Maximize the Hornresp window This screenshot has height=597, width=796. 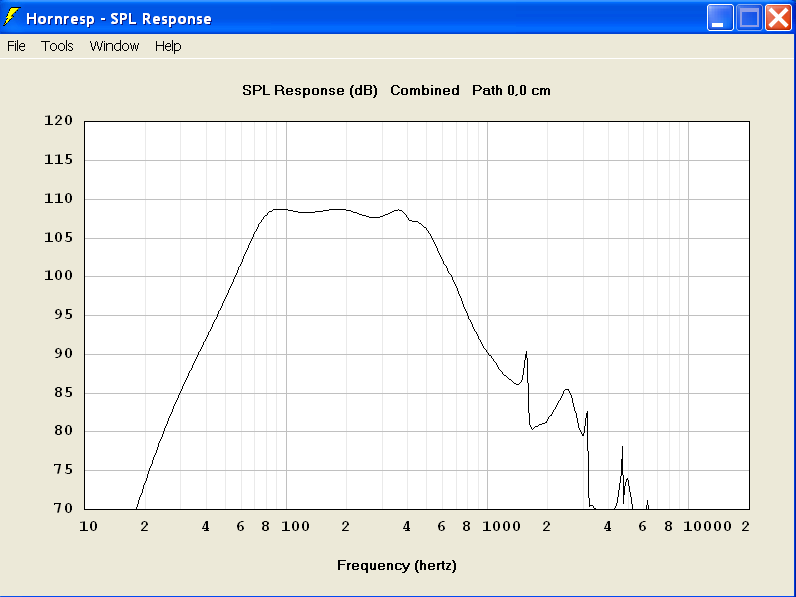749,18
